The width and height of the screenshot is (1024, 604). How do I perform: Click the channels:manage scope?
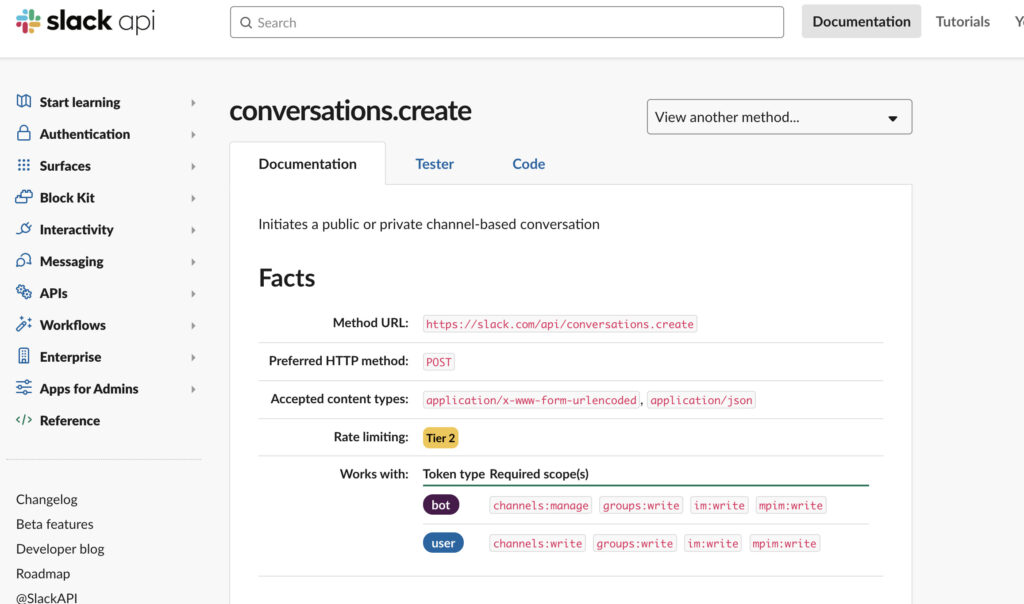coord(541,505)
